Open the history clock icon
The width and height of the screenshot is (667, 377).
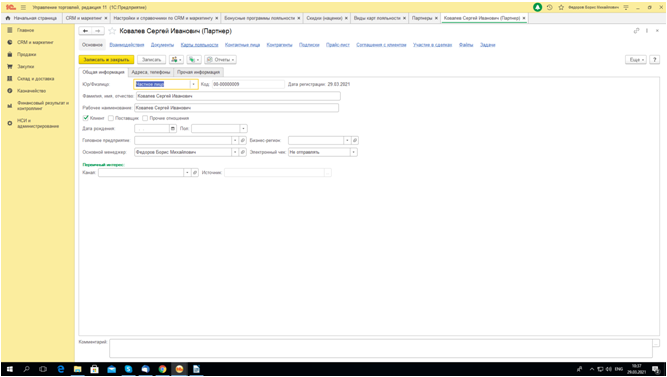point(550,7)
